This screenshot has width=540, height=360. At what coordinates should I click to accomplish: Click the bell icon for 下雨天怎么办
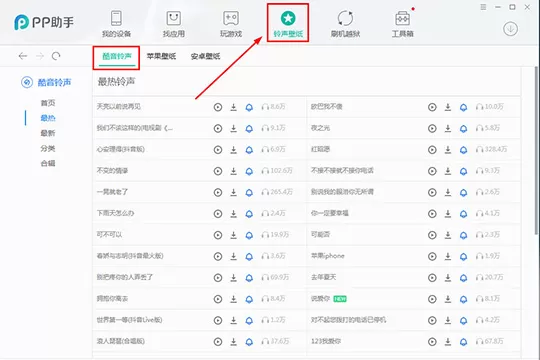tap(249, 214)
